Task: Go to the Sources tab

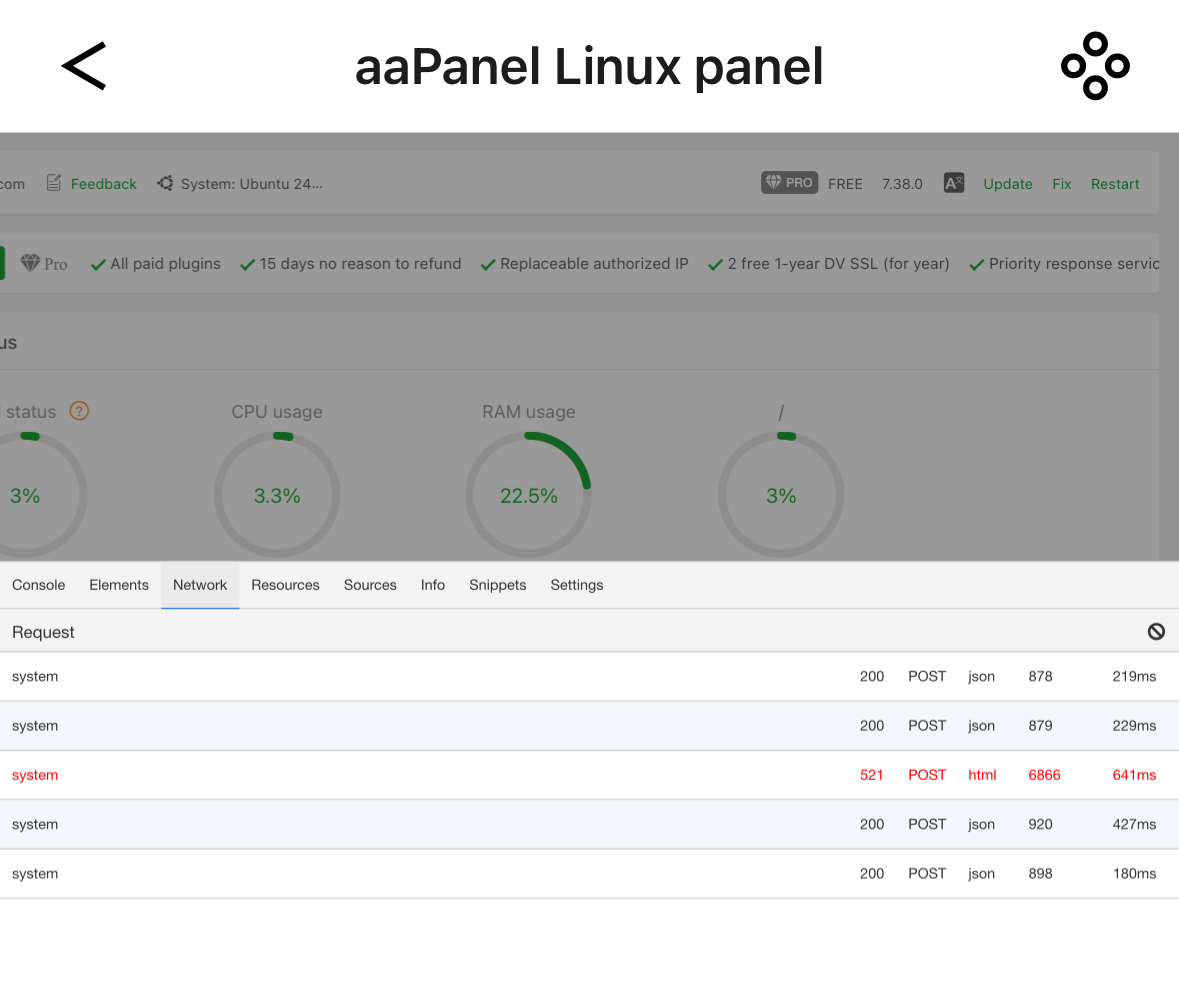Action: pyautogui.click(x=370, y=585)
